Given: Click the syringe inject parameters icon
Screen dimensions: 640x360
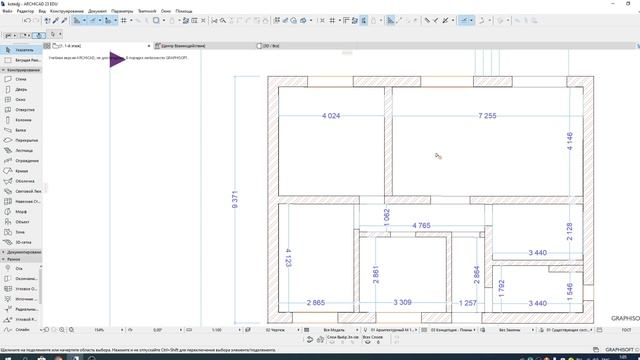Looking at the screenshot, I should pyautogui.click(x=64, y=20).
